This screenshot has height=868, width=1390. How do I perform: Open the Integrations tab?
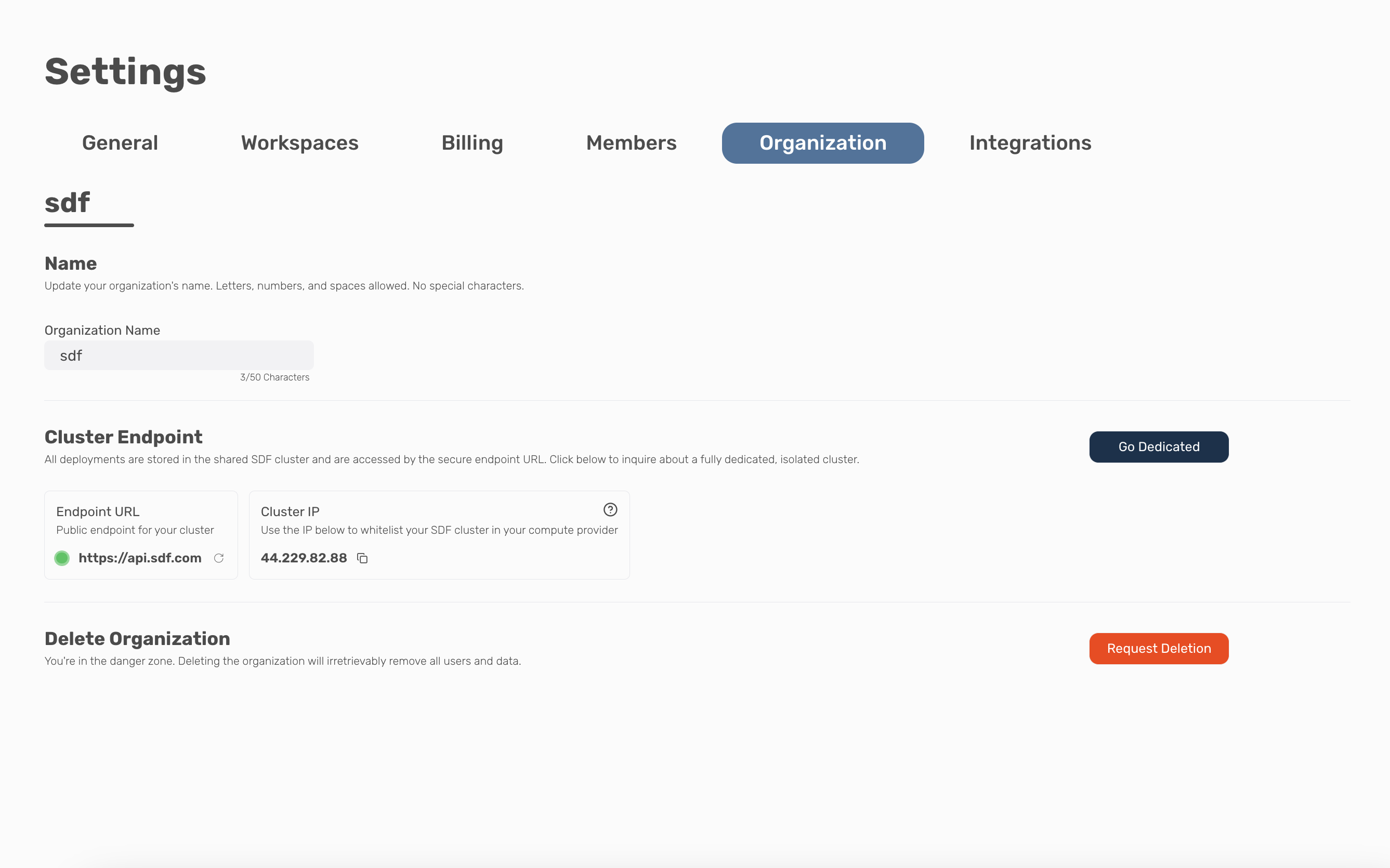point(1030,143)
